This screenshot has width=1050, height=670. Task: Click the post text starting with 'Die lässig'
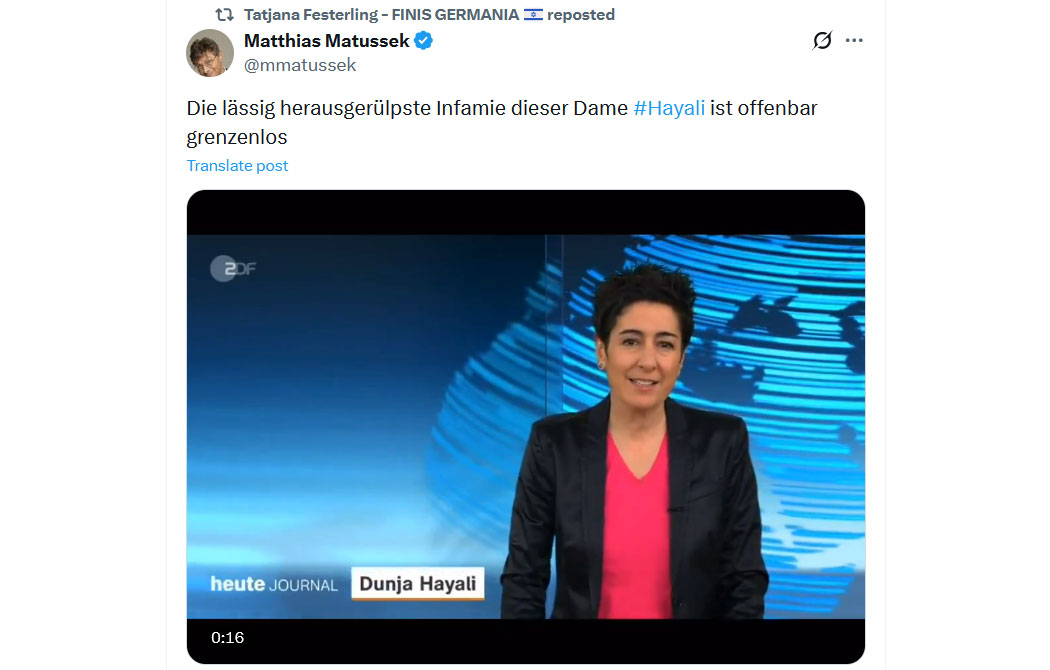(502, 122)
